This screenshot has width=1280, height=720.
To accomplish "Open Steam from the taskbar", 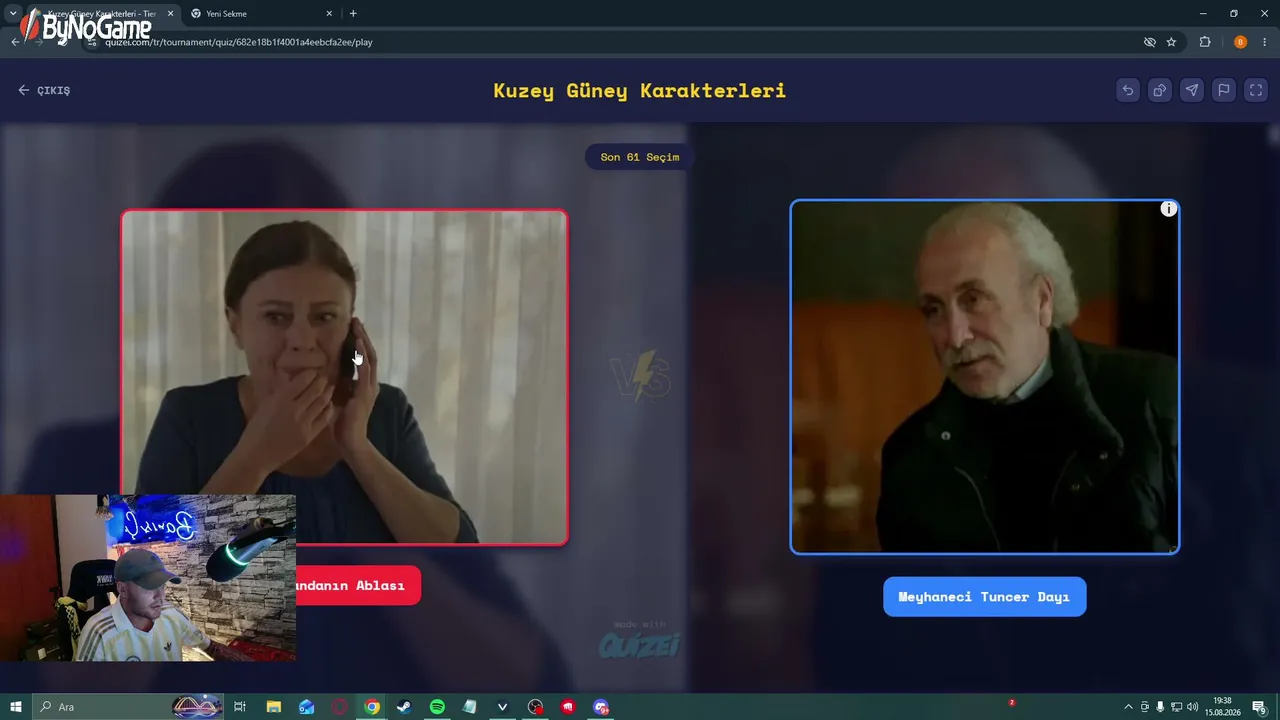I will point(404,707).
